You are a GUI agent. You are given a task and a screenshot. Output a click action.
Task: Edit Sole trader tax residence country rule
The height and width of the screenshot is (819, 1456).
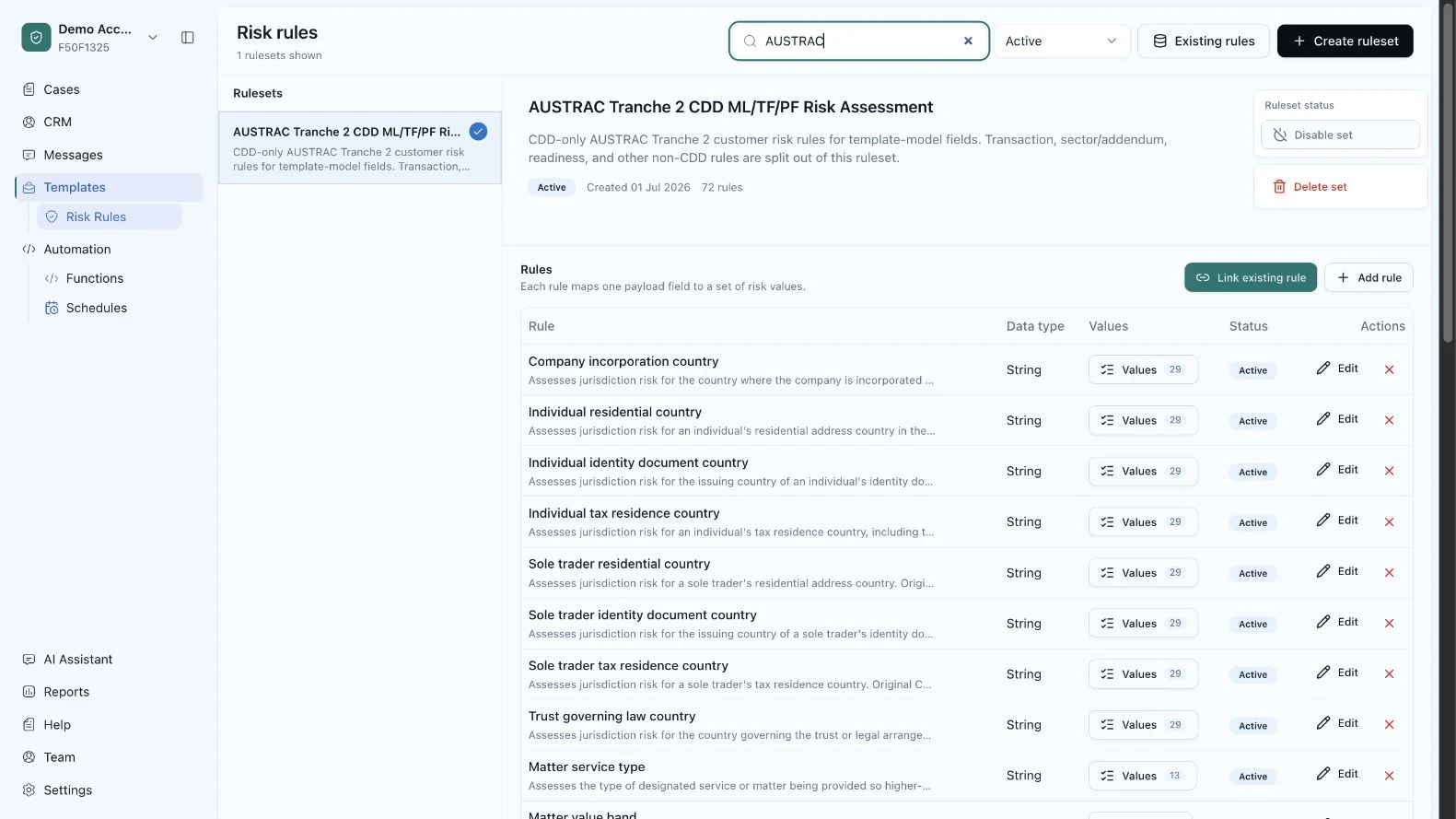tap(1337, 673)
